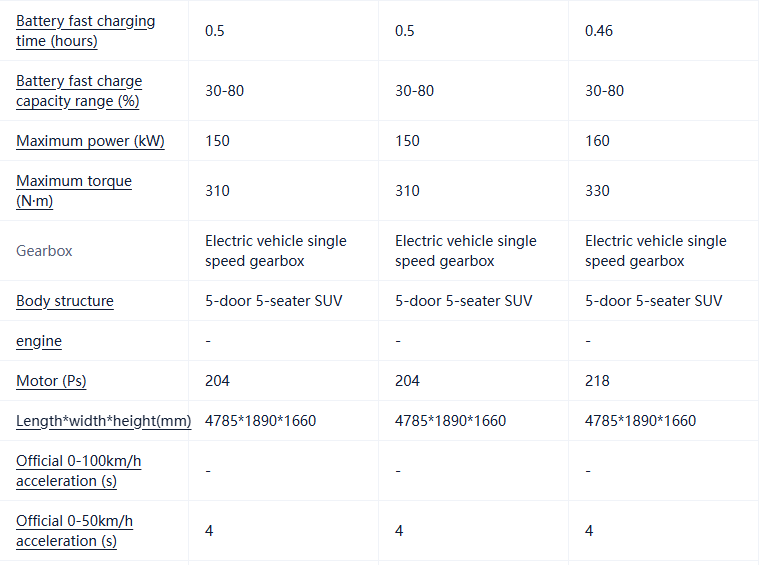Select the 0.46 fast charging time value
The height and width of the screenshot is (565, 759).
click(x=599, y=31)
